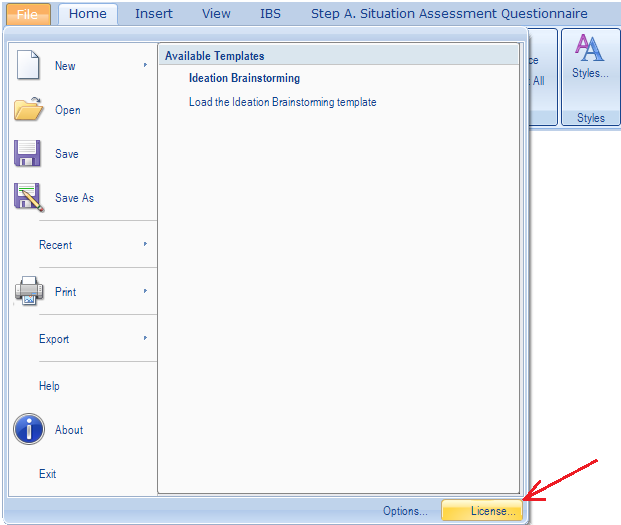This screenshot has height=525, width=621.
Task: Expand the New submenu arrow
Action: coord(145,66)
